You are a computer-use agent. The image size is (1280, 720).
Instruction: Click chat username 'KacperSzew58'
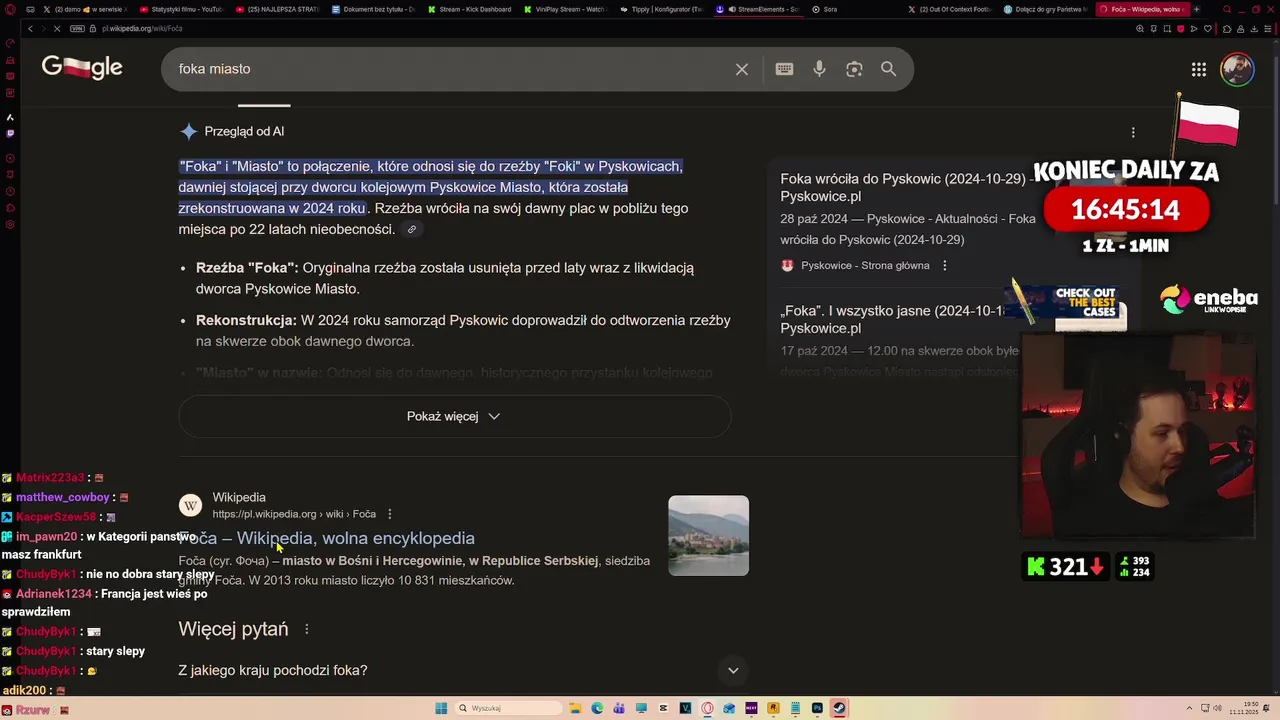56,517
